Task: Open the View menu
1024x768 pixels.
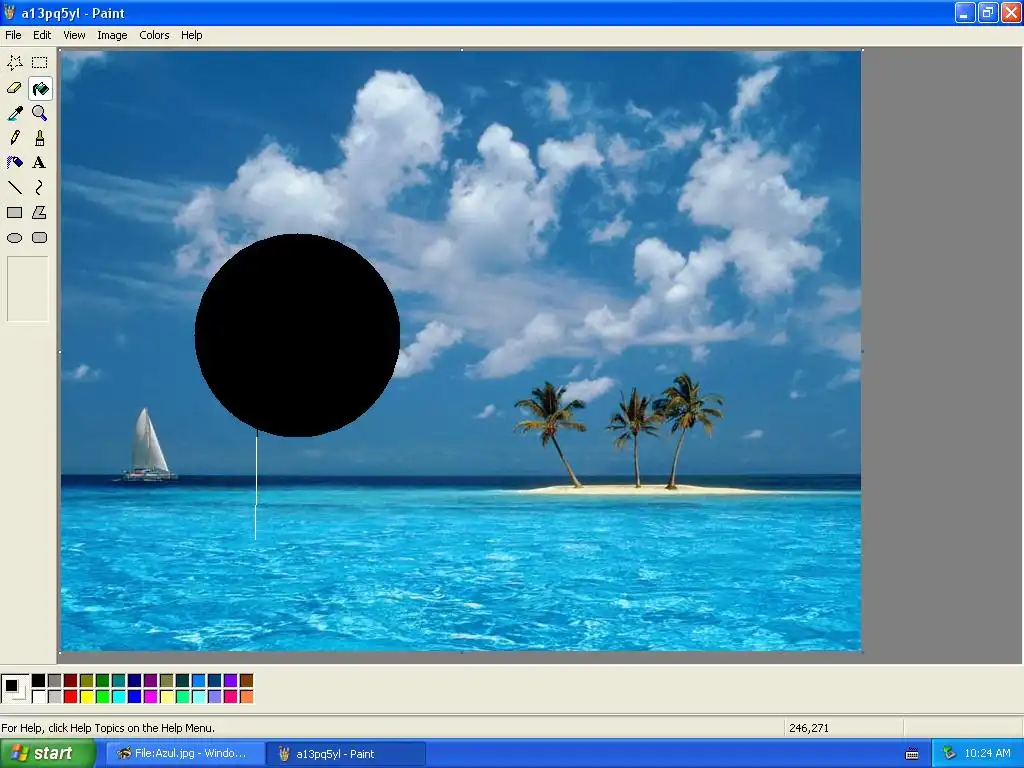Action: click(x=74, y=35)
